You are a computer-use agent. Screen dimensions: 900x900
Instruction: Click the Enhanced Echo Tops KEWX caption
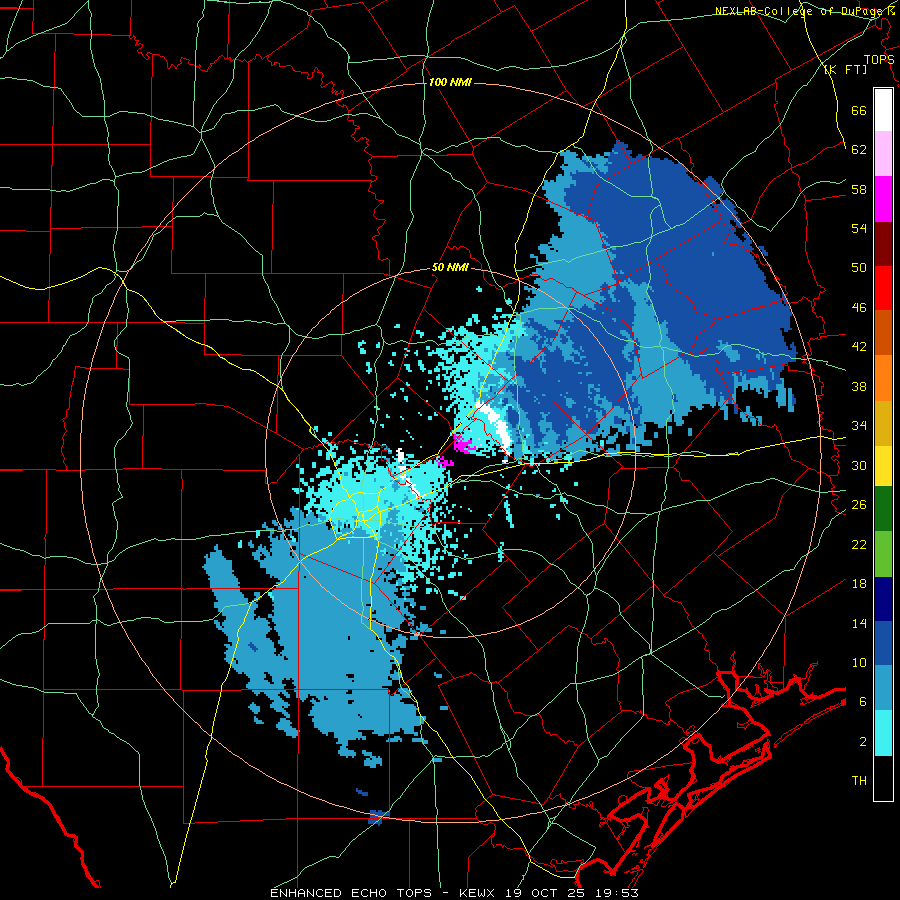point(454,893)
